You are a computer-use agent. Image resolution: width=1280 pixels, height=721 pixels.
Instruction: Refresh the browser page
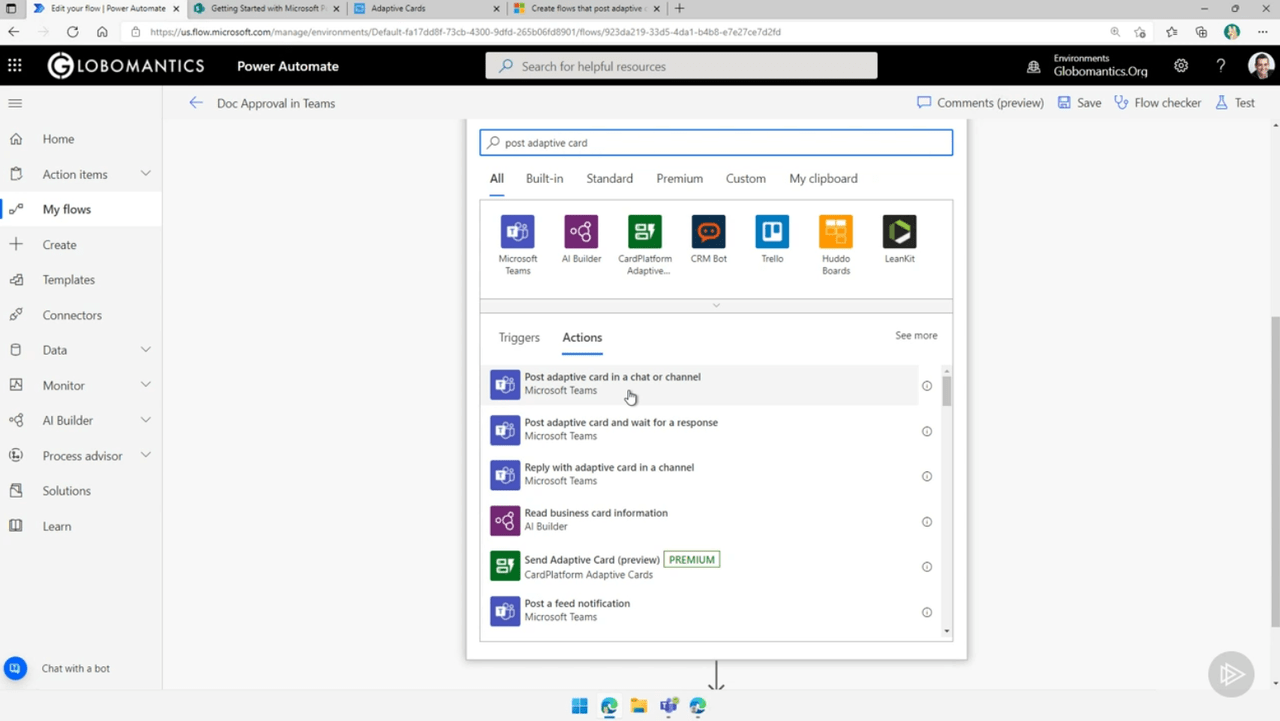pos(72,32)
